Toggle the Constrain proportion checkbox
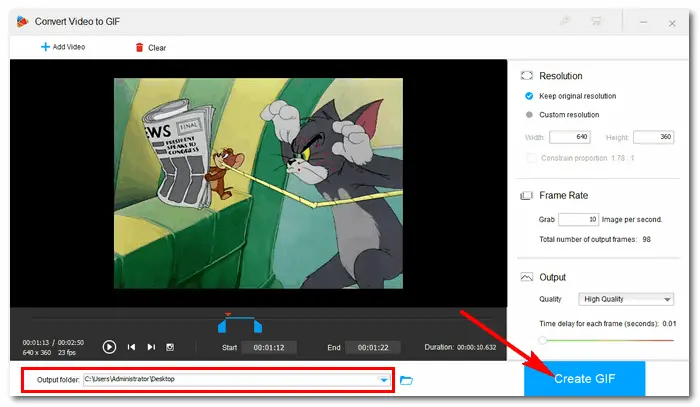Screen dimensions: 700x407 [531, 158]
